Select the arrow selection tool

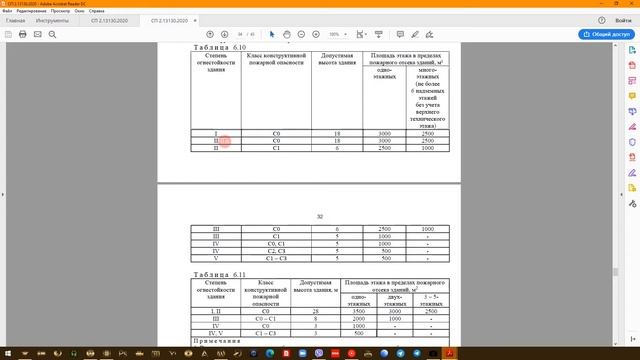(x=272, y=34)
